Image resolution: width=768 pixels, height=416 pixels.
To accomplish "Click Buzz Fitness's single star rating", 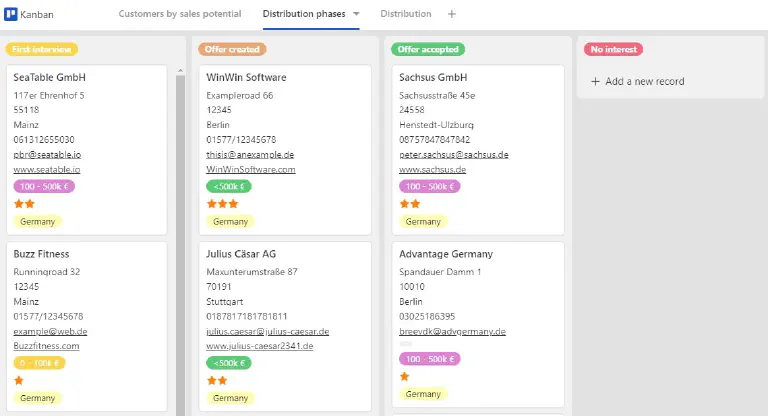I will click(x=19, y=381).
